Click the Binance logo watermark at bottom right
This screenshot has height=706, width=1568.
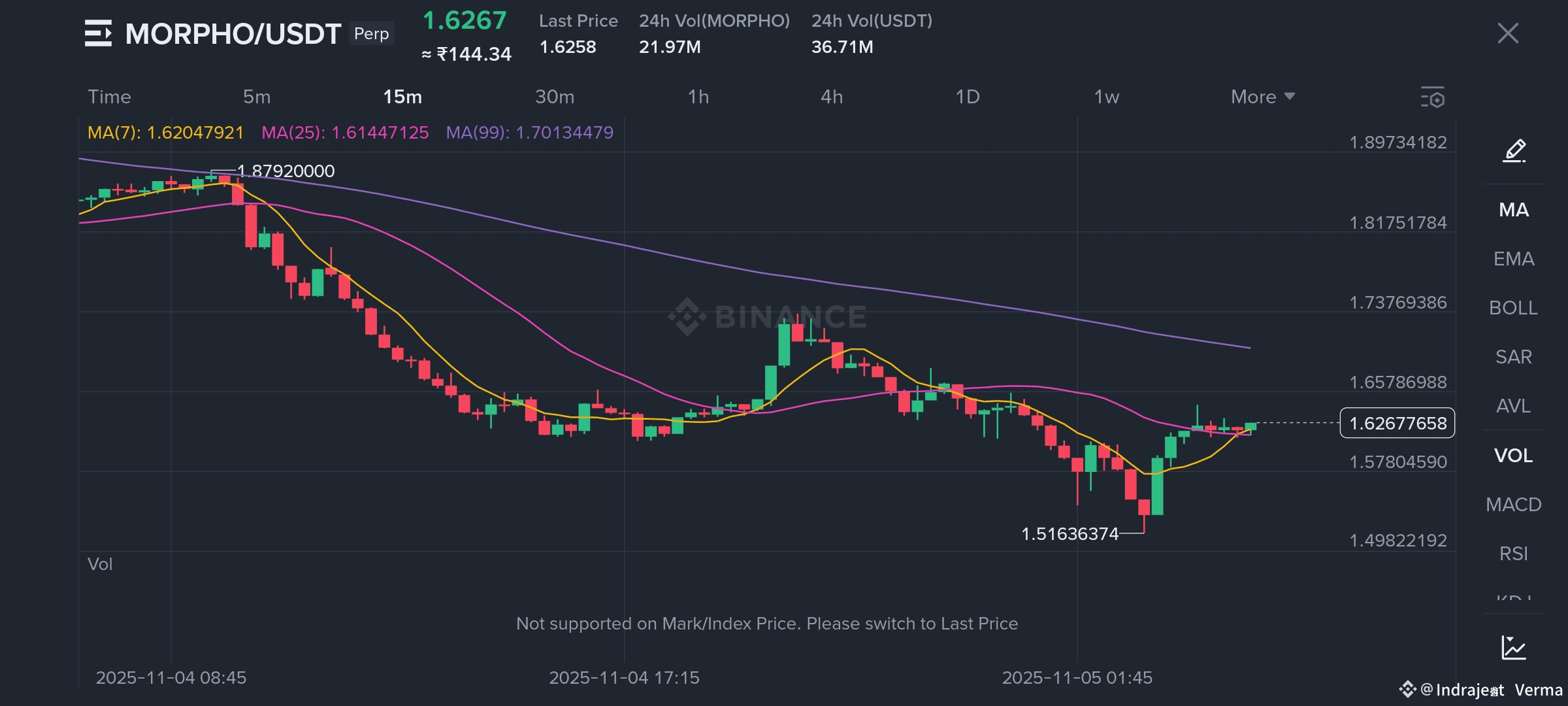point(1407,689)
